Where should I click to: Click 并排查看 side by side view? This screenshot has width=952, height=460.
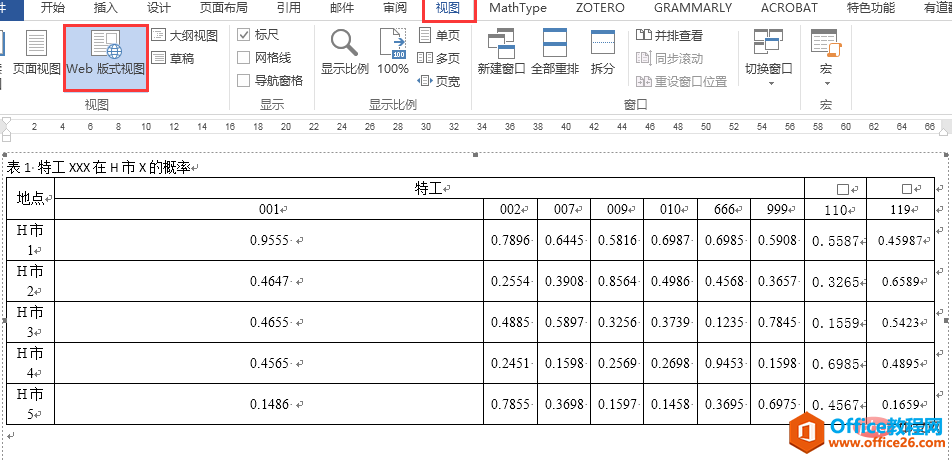pyautogui.click(x=670, y=36)
